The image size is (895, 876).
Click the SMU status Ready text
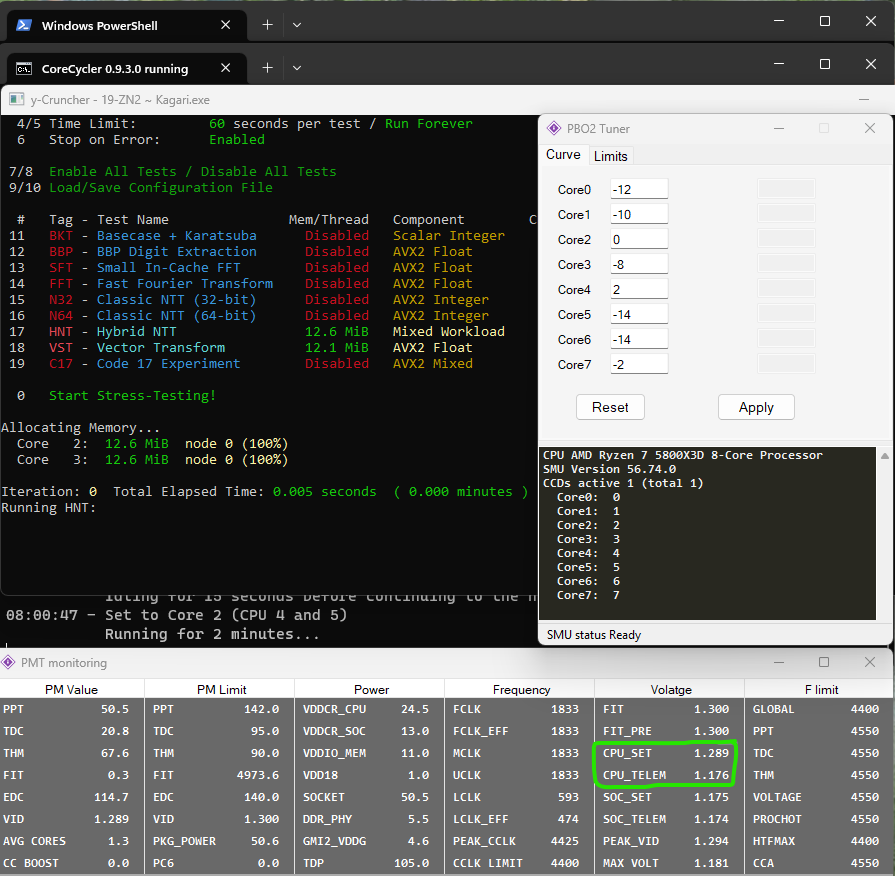tap(594, 635)
